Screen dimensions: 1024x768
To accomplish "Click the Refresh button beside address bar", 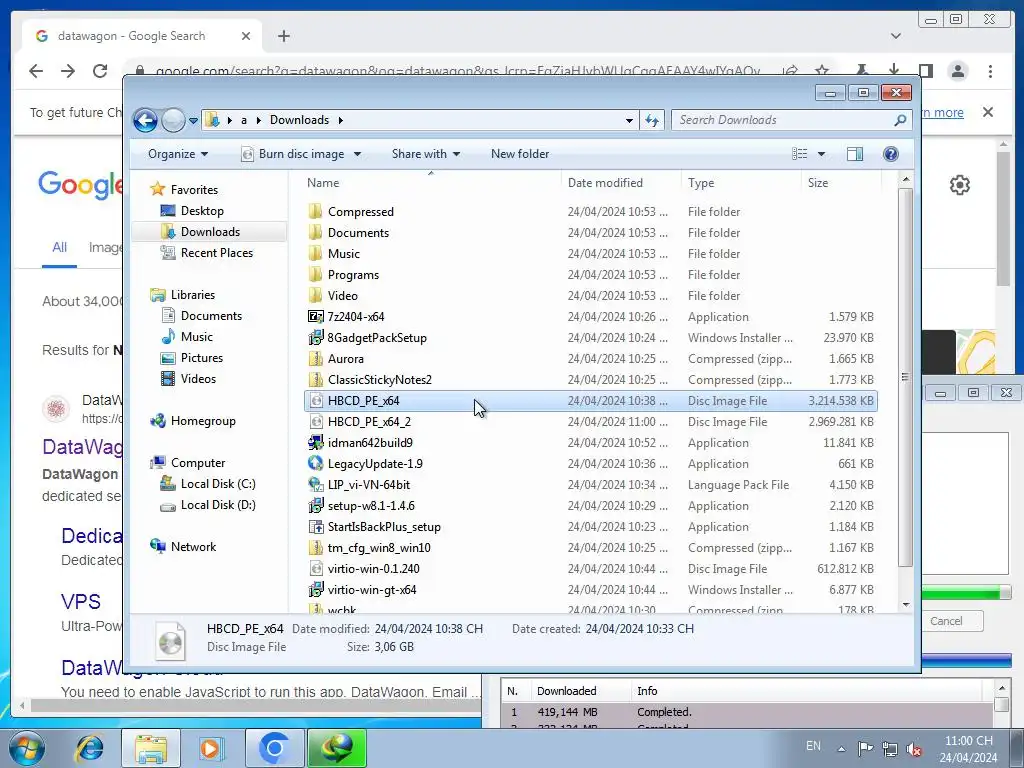I will pyautogui.click(x=652, y=120).
